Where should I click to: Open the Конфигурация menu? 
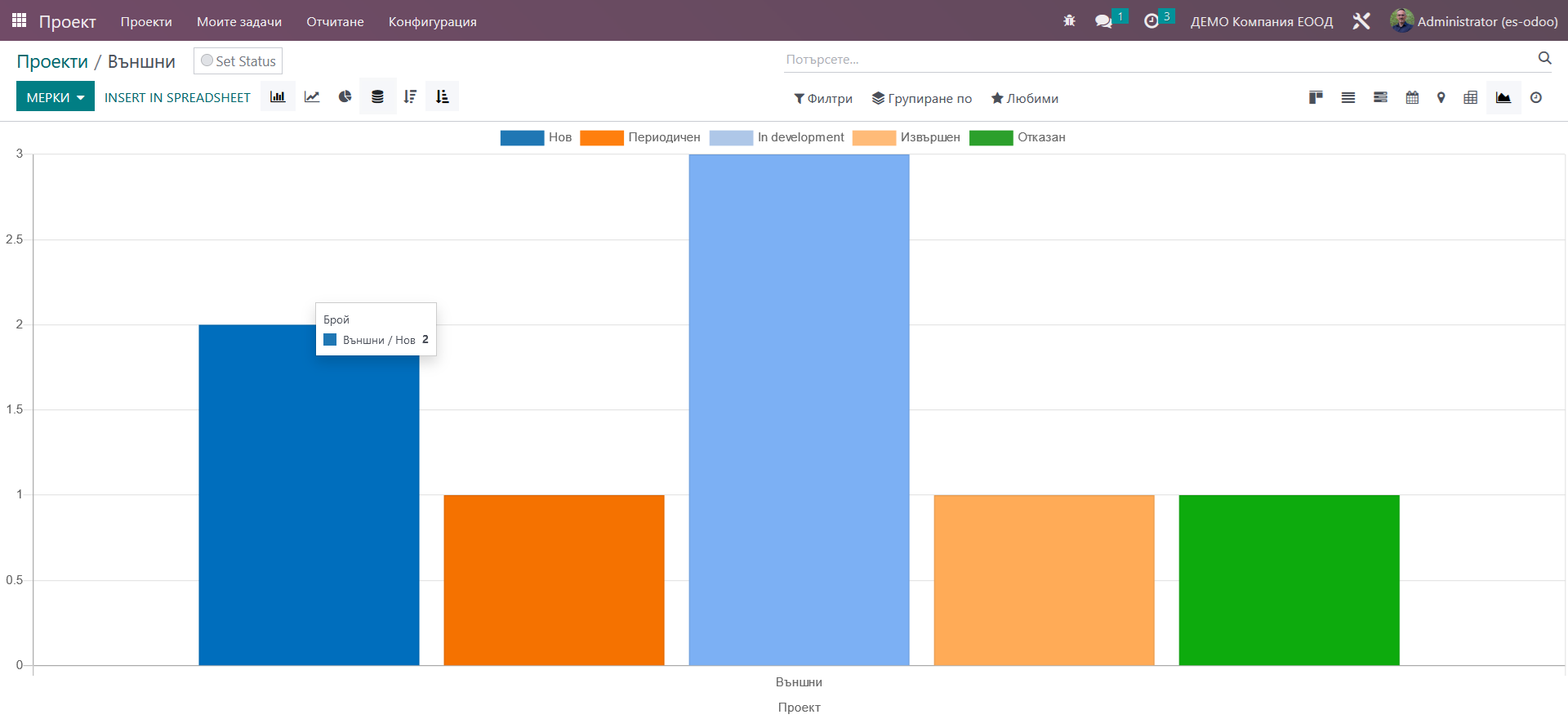pyautogui.click(x=433, y=21)
